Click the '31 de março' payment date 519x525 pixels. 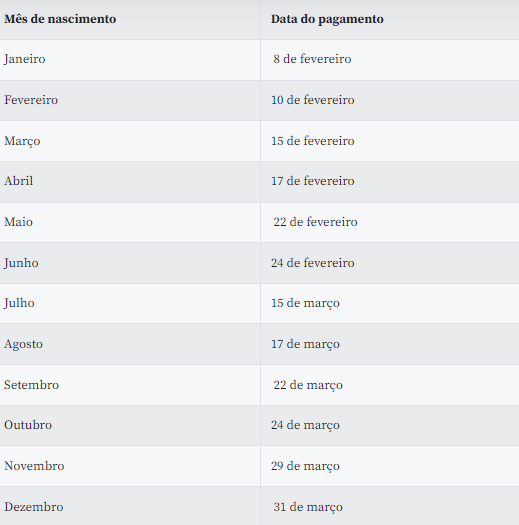[x=308, y=507]
